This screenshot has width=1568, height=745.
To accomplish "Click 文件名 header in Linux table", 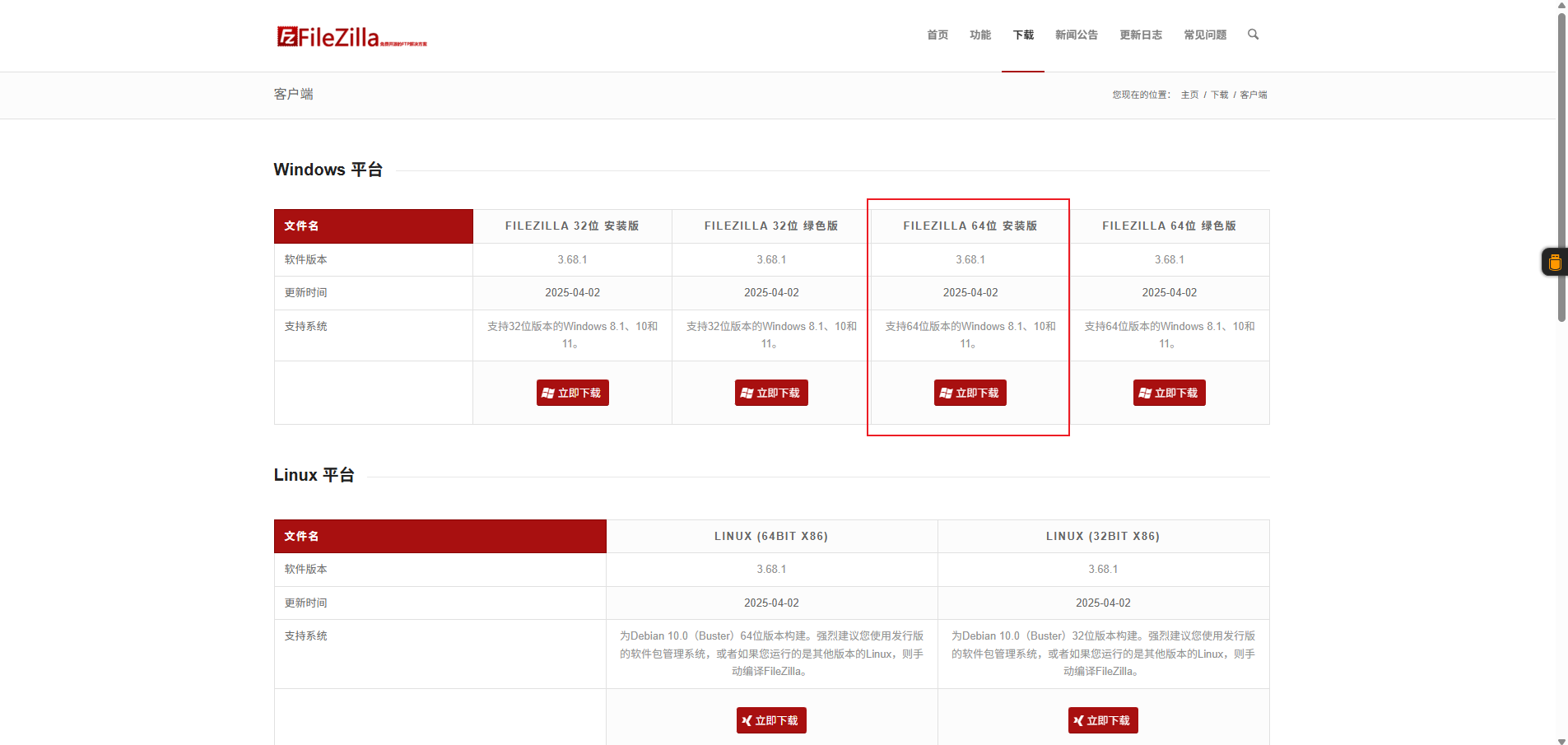I will (440, 536).
